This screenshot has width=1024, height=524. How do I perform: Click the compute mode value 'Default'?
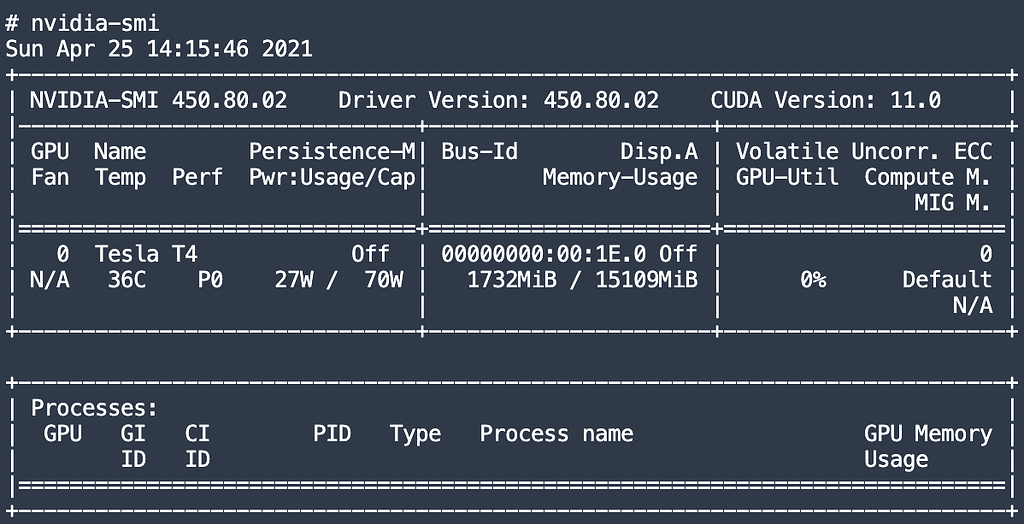[x=947, y=280]
